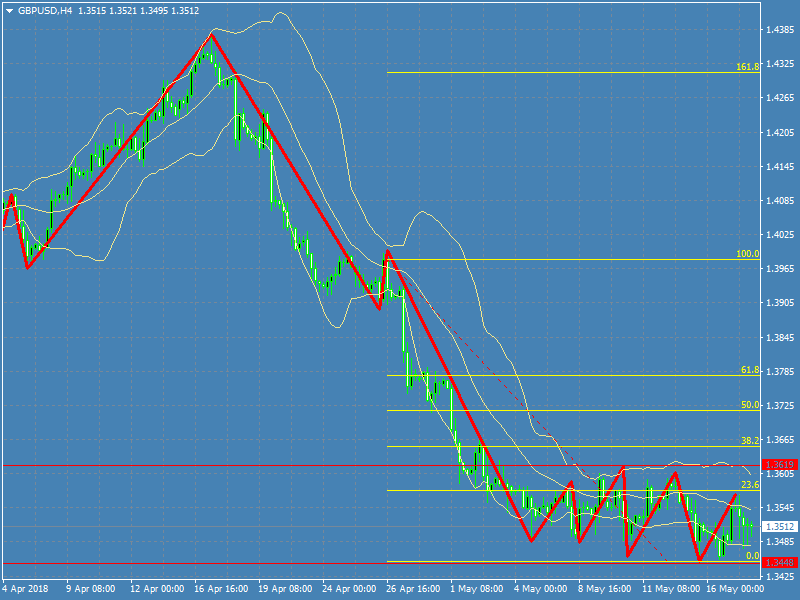This screenshot has height=600, width=800.
Task: Select the 0.0 Fibonacci level label
Action: [x=753, y=556]
